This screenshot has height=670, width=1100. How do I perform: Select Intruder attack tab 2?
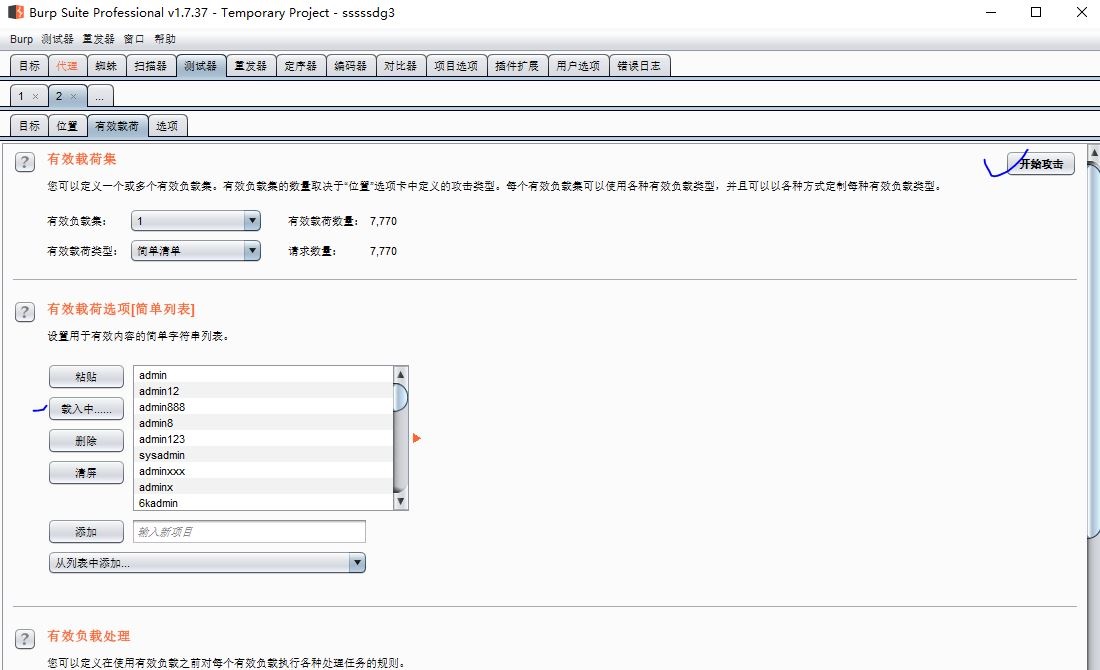67,95
